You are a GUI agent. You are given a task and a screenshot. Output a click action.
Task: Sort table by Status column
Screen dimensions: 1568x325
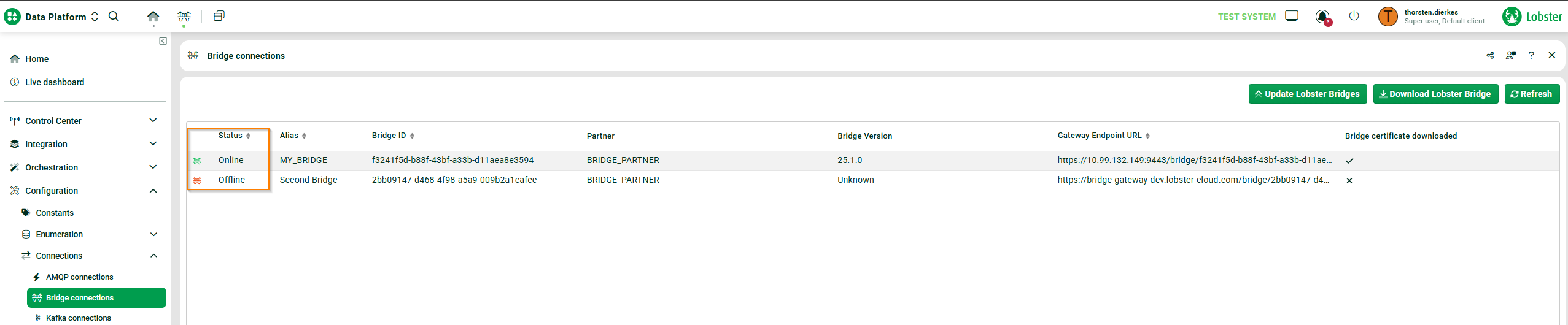(x=234, y=136)
